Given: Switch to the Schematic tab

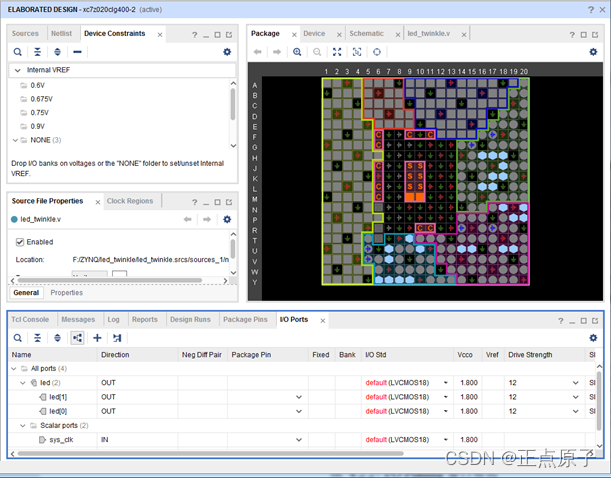Looking at the screenshot, I should 366,34.
